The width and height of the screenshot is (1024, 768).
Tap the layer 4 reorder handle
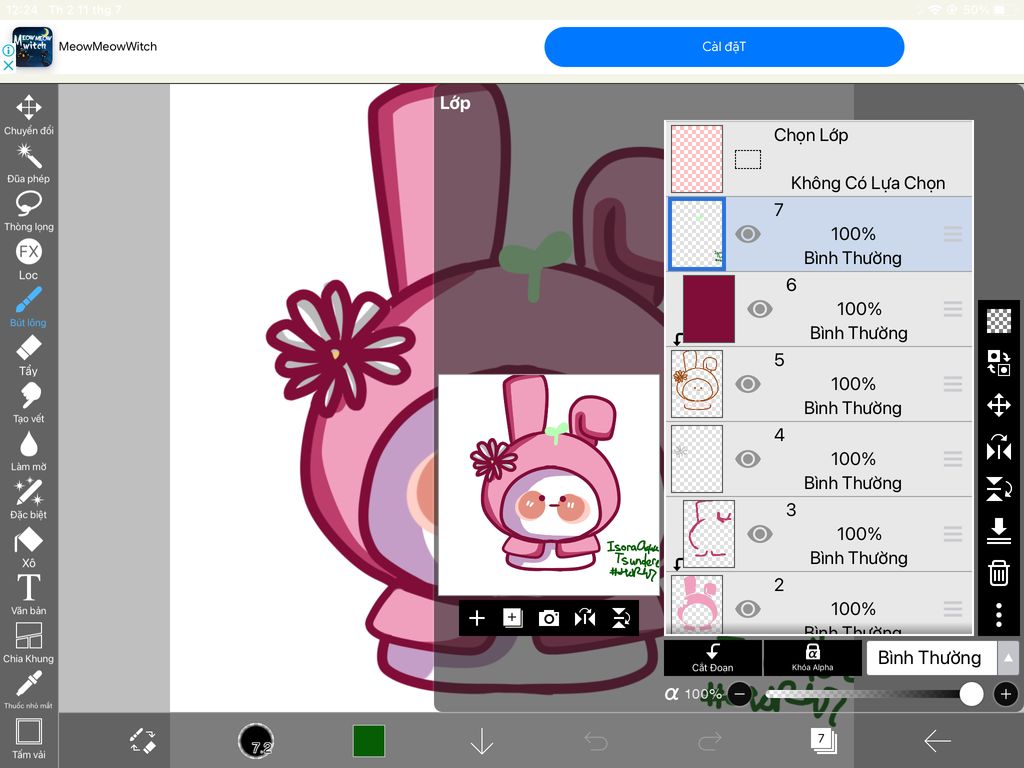tap(953, 459)
